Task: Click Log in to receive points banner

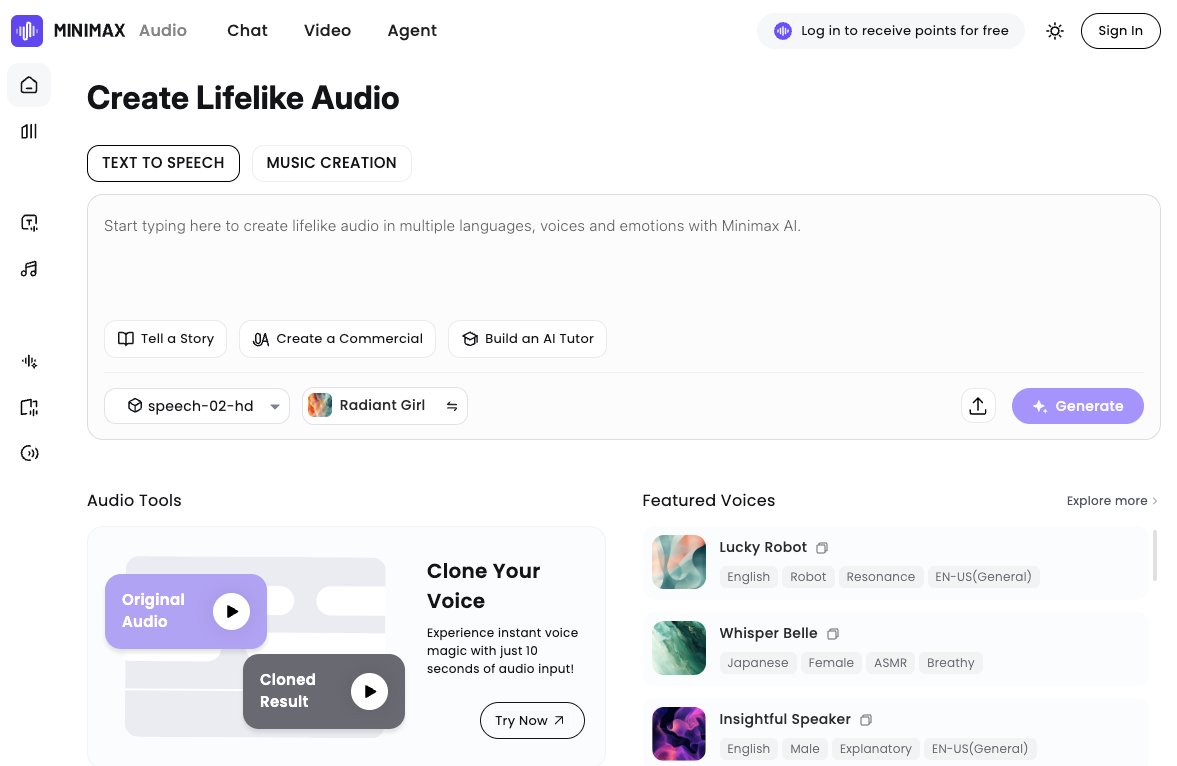Action: 890,31
